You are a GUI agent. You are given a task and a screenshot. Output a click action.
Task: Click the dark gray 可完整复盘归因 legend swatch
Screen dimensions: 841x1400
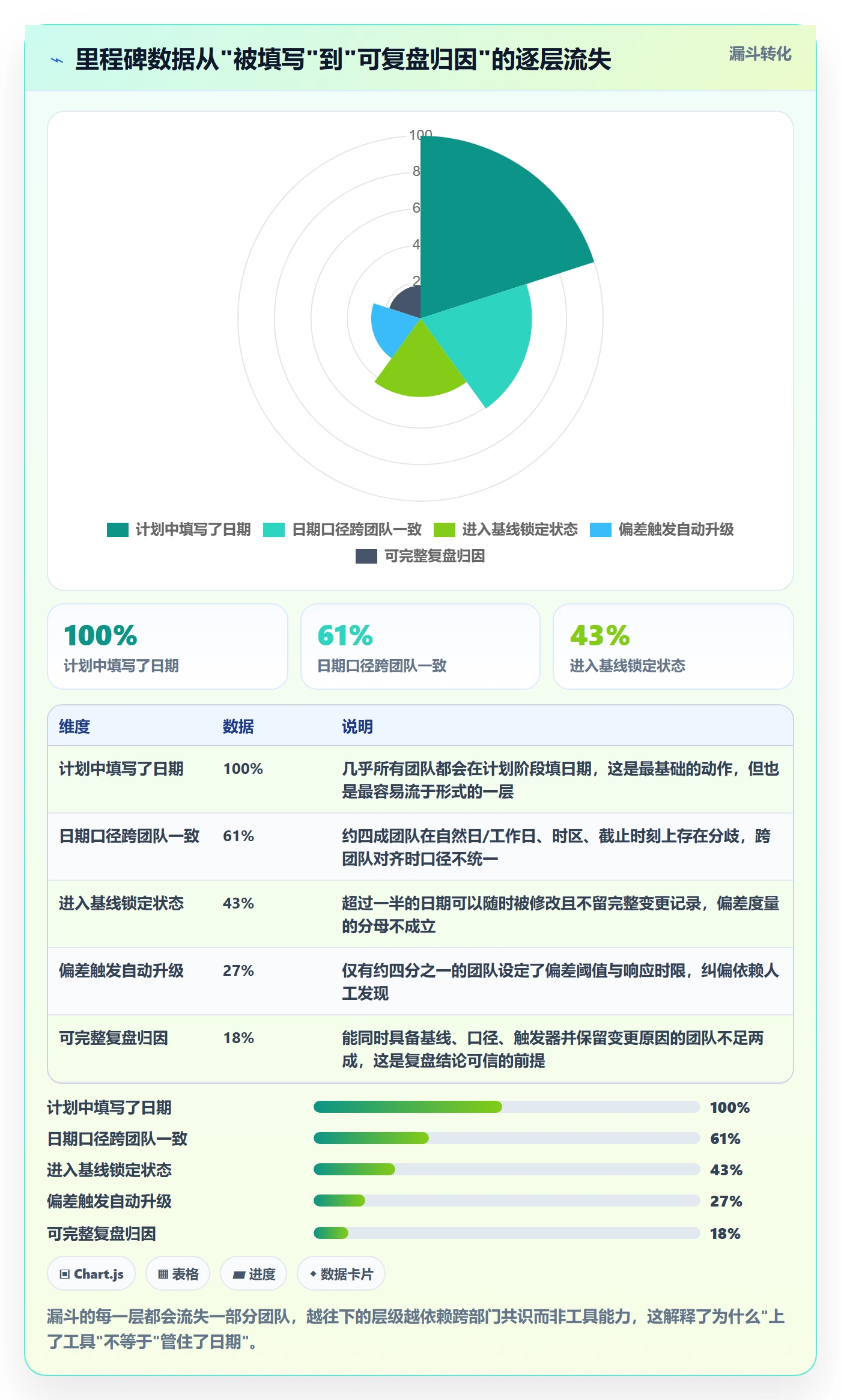coord(366,556)
